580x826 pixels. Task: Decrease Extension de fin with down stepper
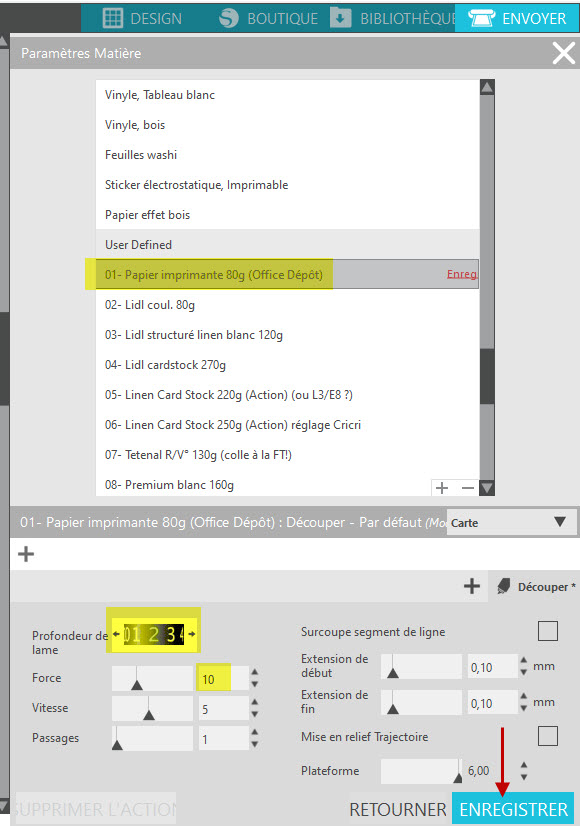[x=523, y=708]
